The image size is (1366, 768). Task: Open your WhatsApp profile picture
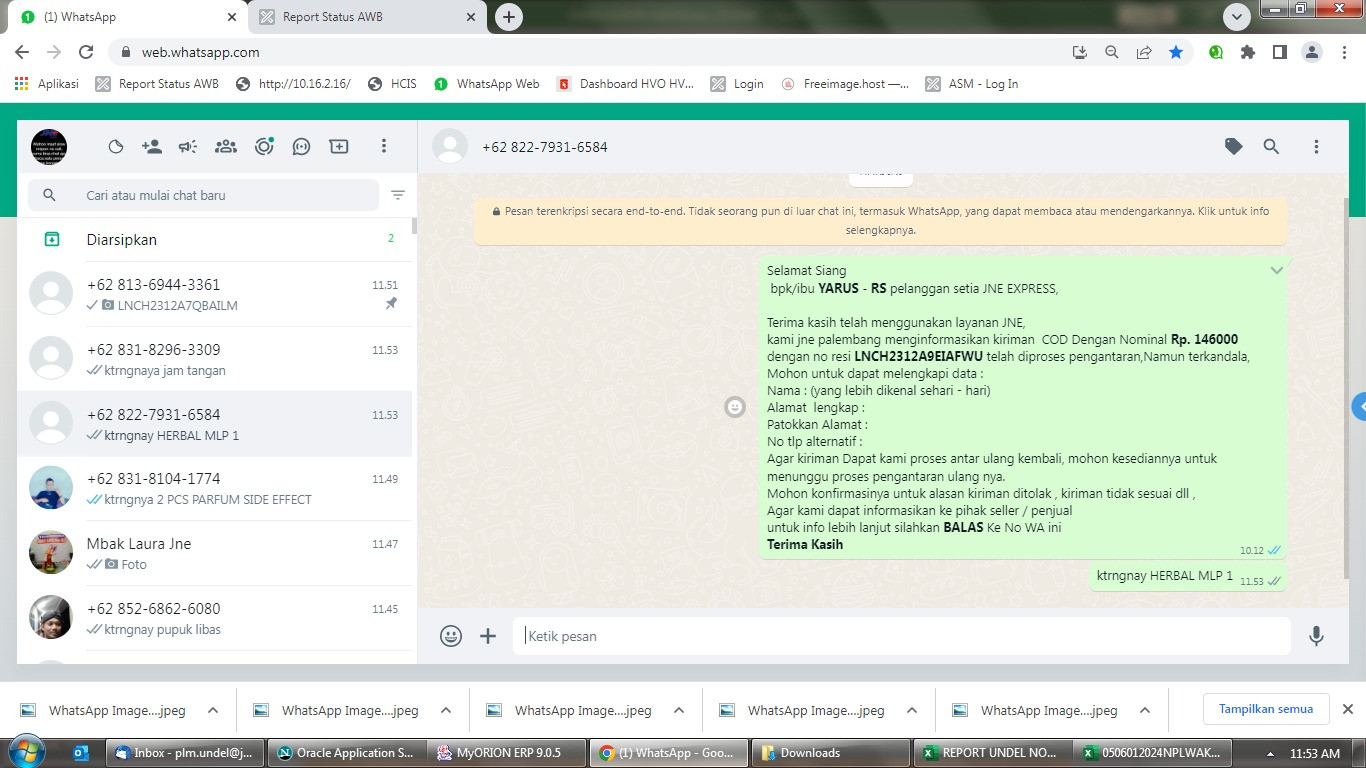pyautogui.click(x=49, y=147)
